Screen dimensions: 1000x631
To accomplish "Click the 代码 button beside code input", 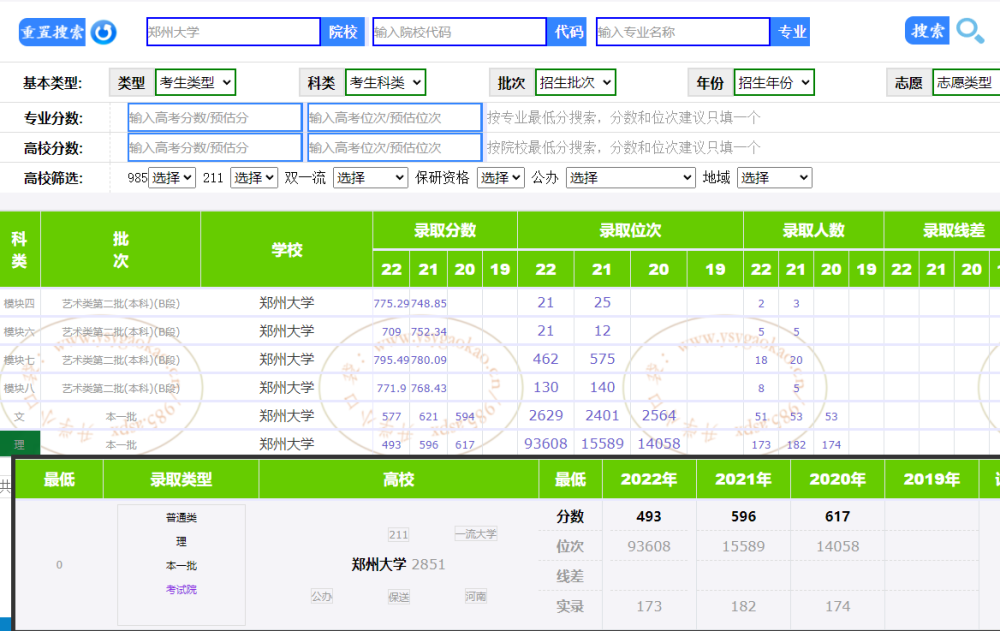I will pos(568,32).
